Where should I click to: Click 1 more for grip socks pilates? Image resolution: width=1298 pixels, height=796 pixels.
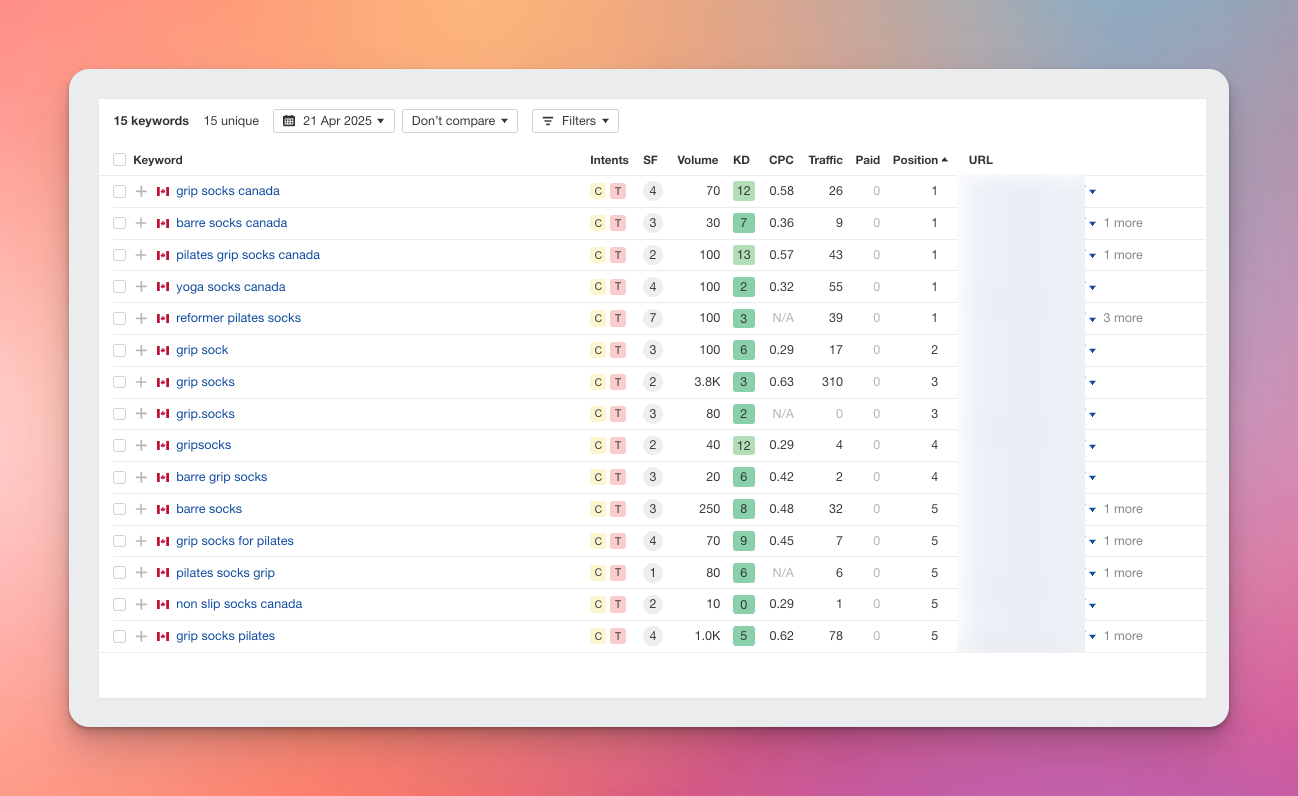[1122, 636]
